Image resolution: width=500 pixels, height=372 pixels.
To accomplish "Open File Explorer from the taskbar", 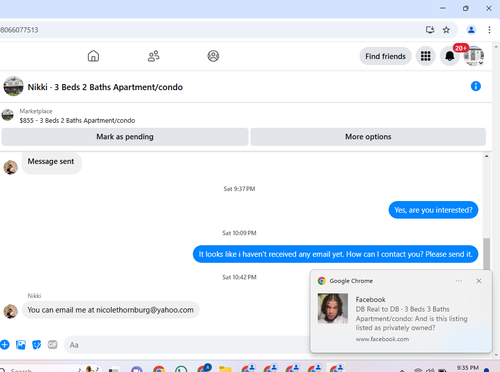I will 225,369.
